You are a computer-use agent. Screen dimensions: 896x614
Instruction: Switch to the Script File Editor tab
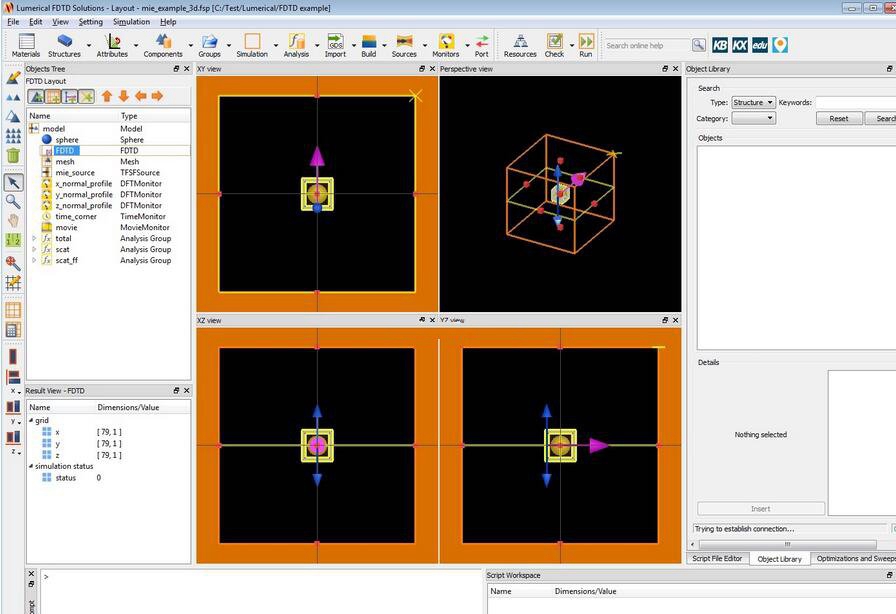tap(717, 559)
